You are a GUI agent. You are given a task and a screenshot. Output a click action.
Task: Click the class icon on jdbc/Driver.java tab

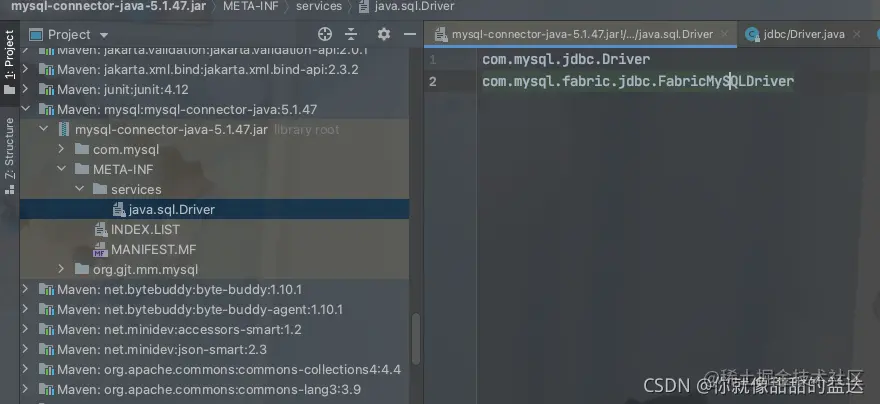[752, 35]
